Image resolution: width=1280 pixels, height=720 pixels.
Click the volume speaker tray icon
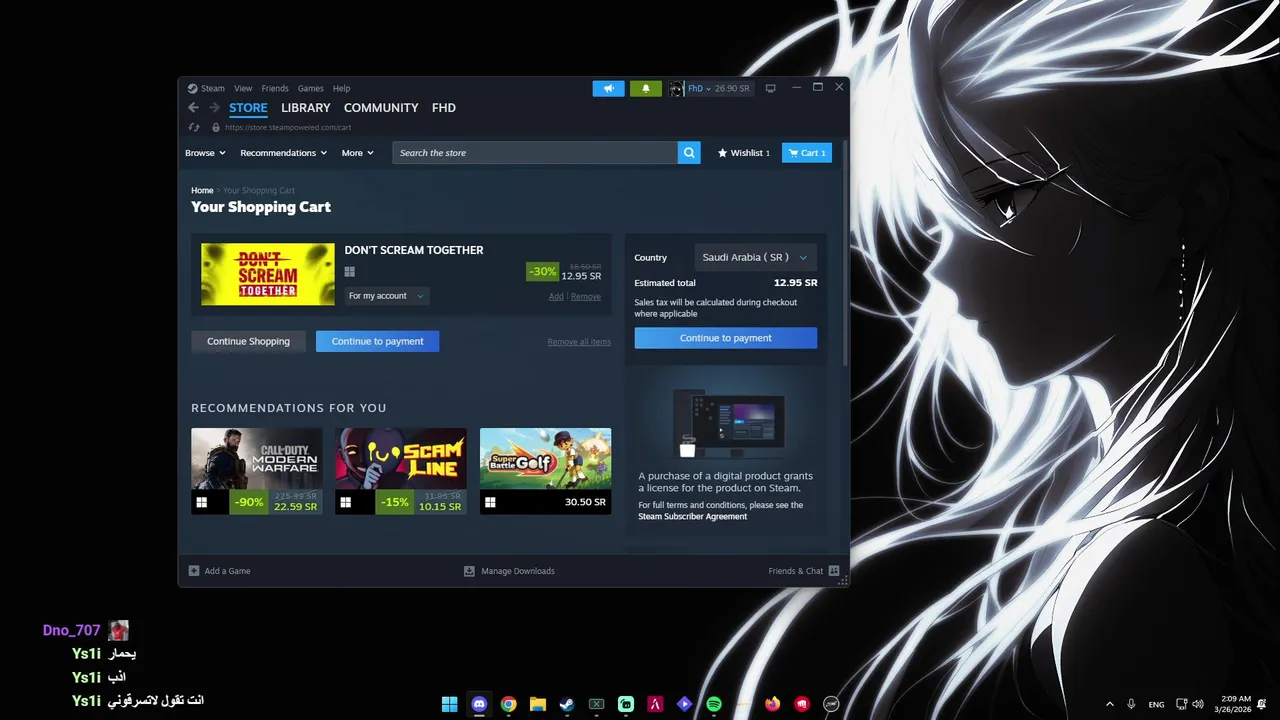[1198, 704]
